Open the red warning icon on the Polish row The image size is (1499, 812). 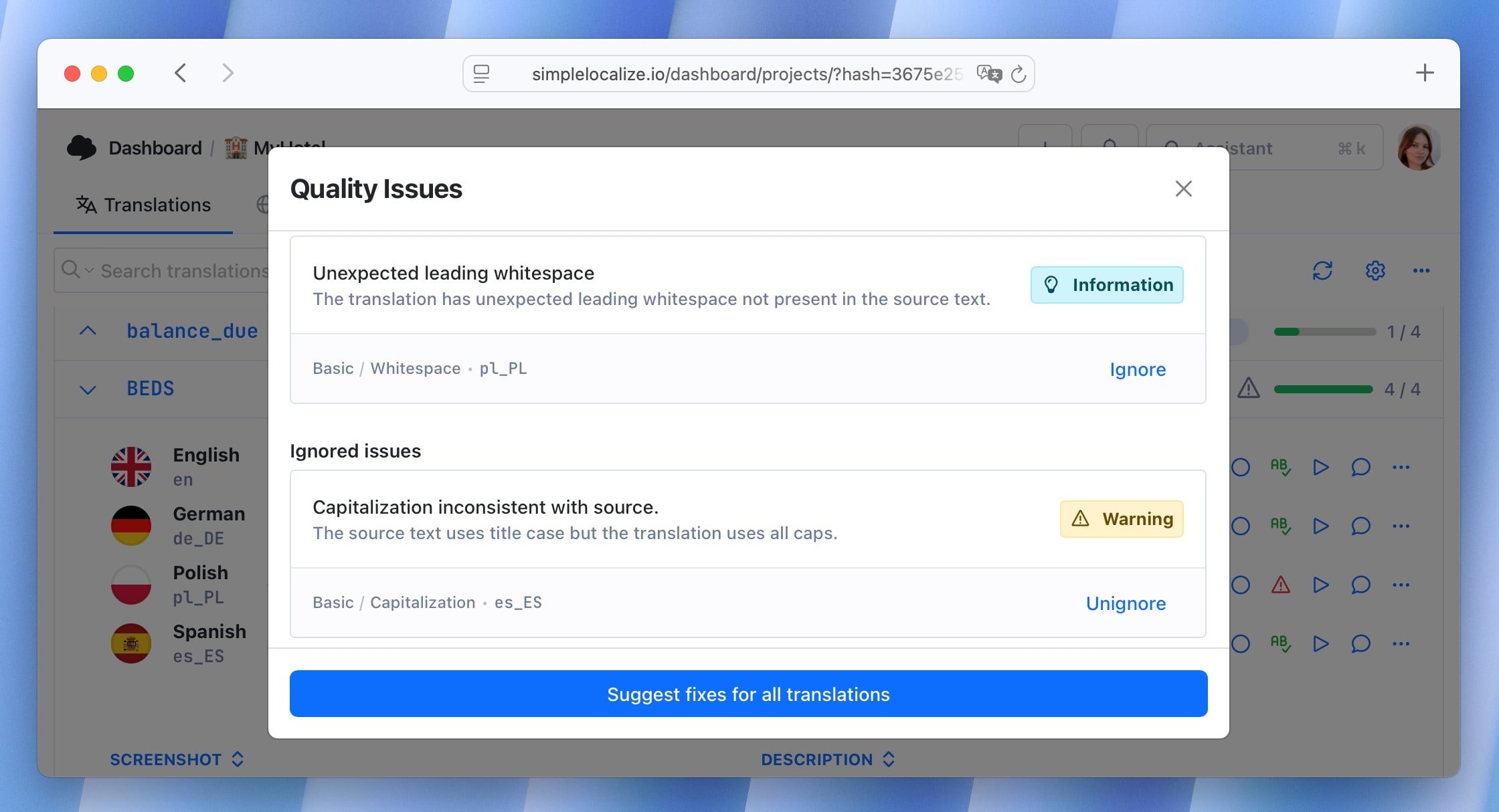click(x=1280, y=585)
